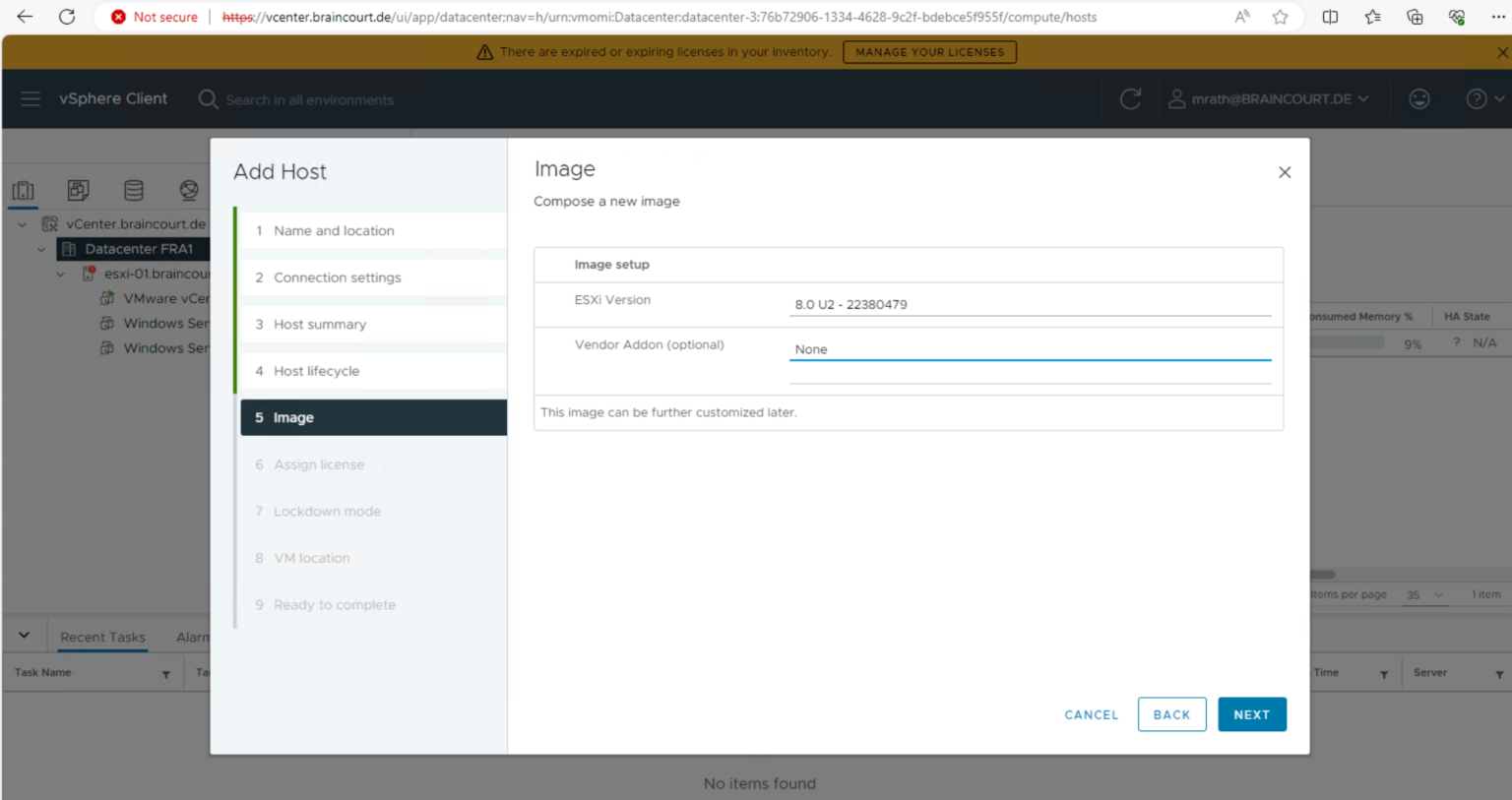Viewport: 1512px width, 800px height.
Task: Filter the Task Name column
Action: coord(165,673)
